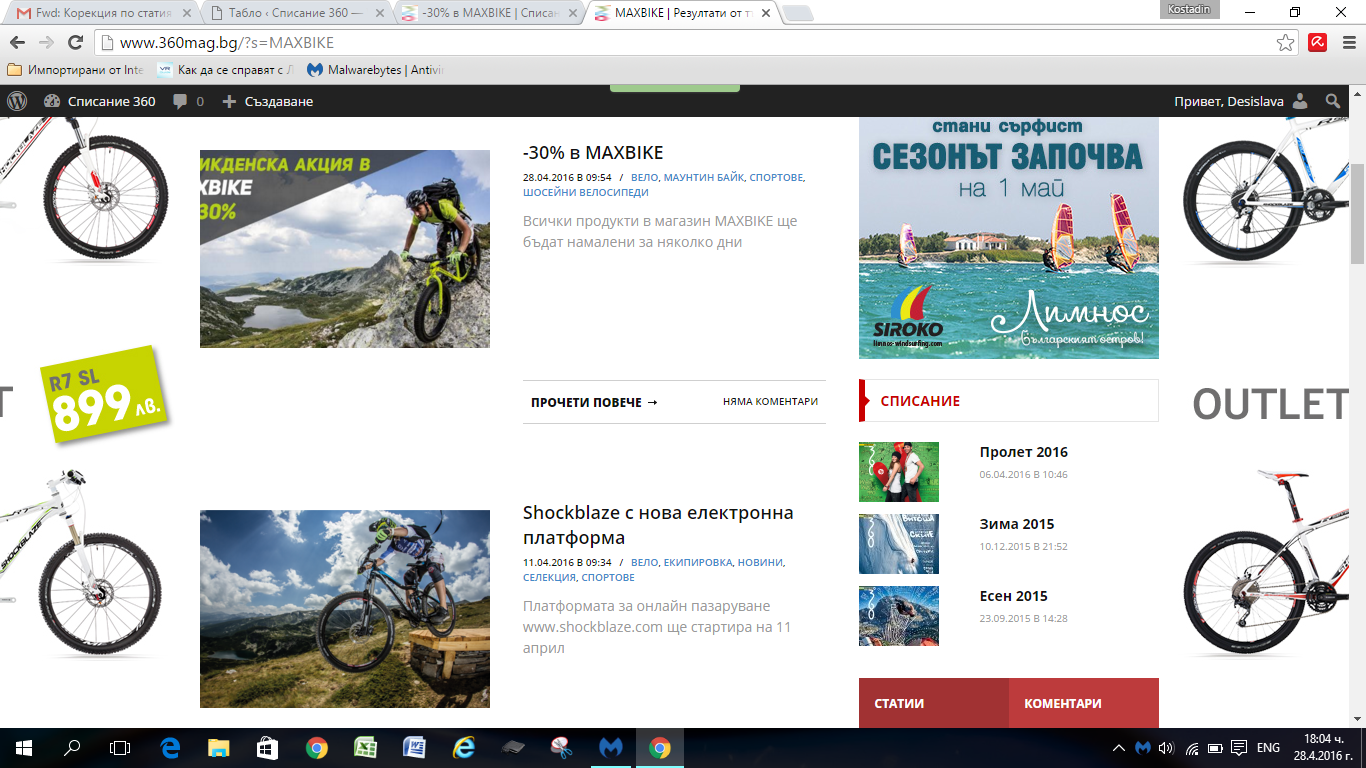Click the ЕКИПИРОВКА category link
Viewport: 1366px width, 768px height.
tap(697, 563)
